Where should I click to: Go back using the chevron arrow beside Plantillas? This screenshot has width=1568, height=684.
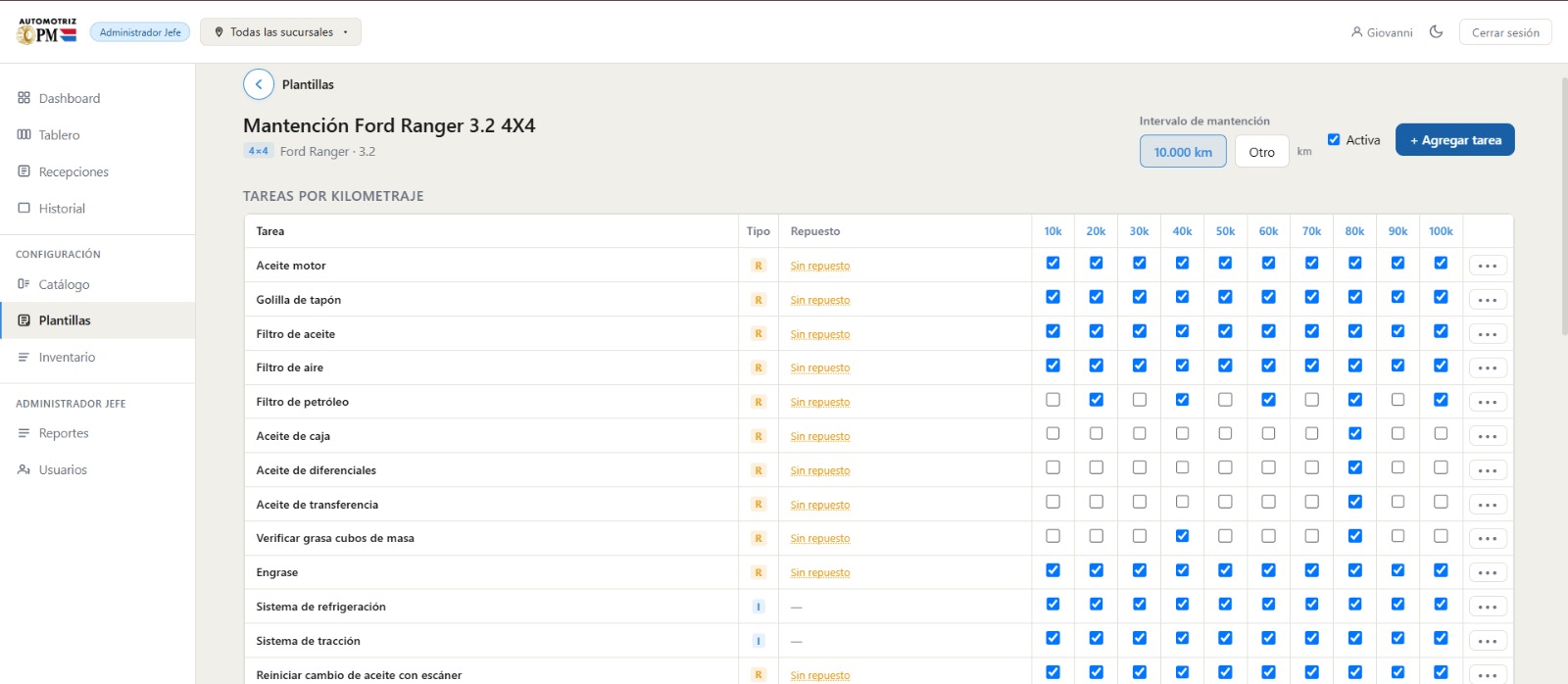[x=259, y=84]
